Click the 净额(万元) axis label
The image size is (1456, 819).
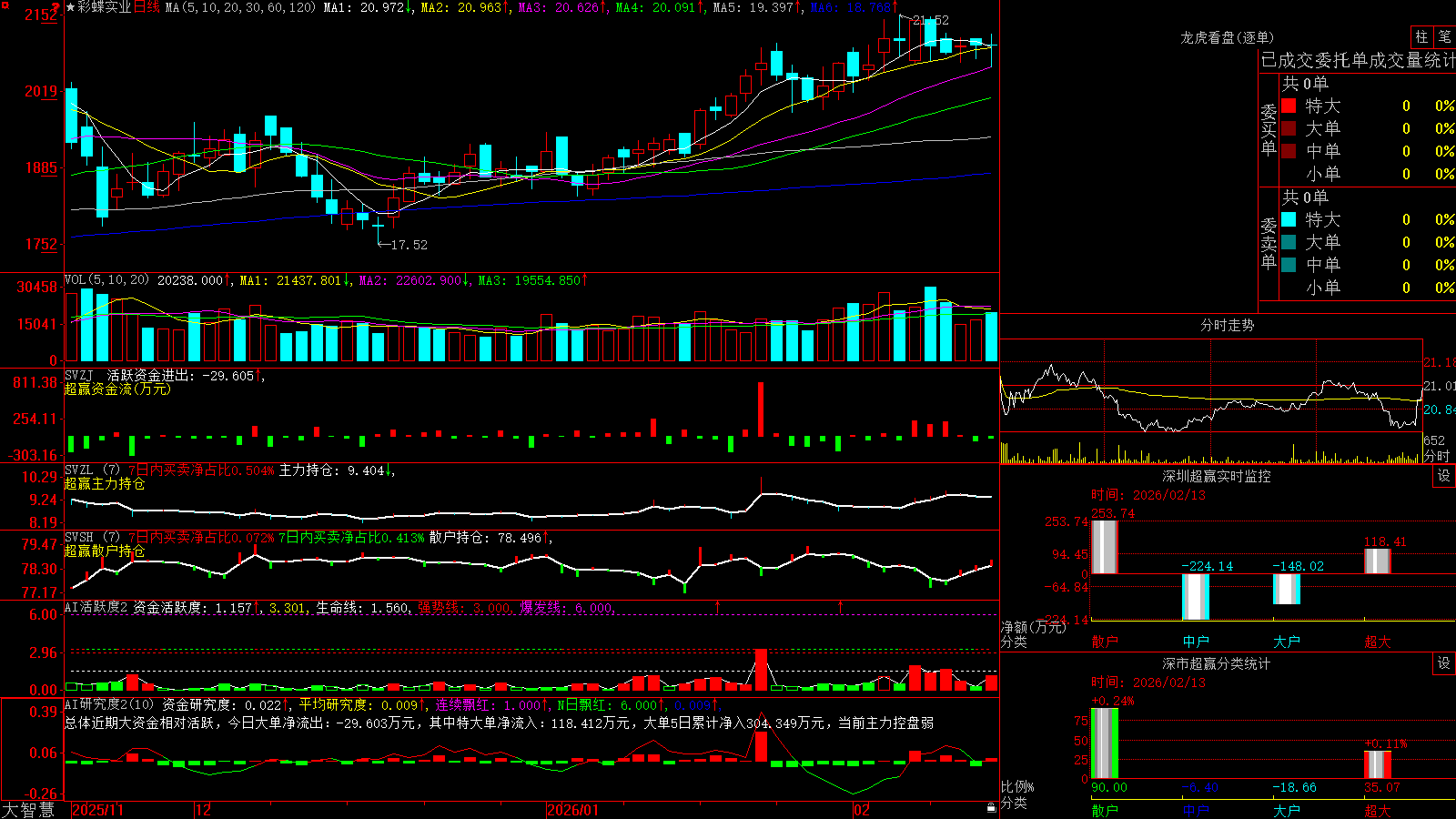[1033, 627]
